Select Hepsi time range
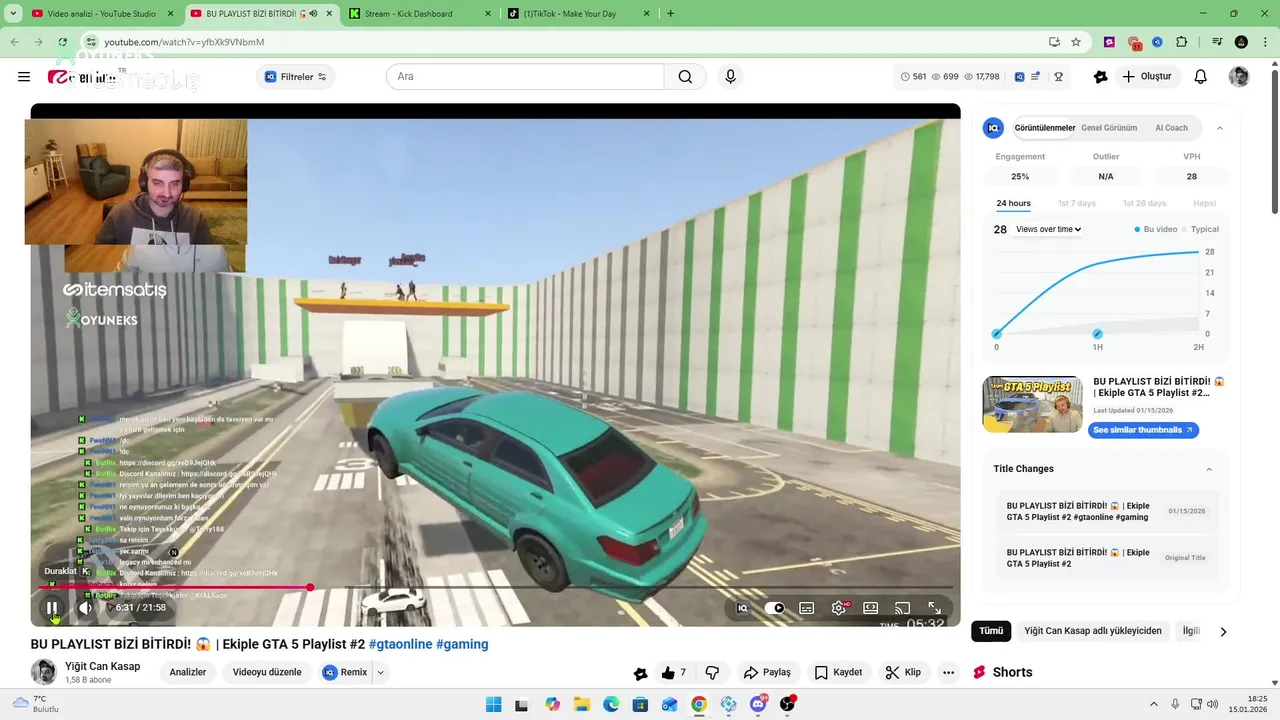This screenshot has height=720, width=1280. (1204, 203)
